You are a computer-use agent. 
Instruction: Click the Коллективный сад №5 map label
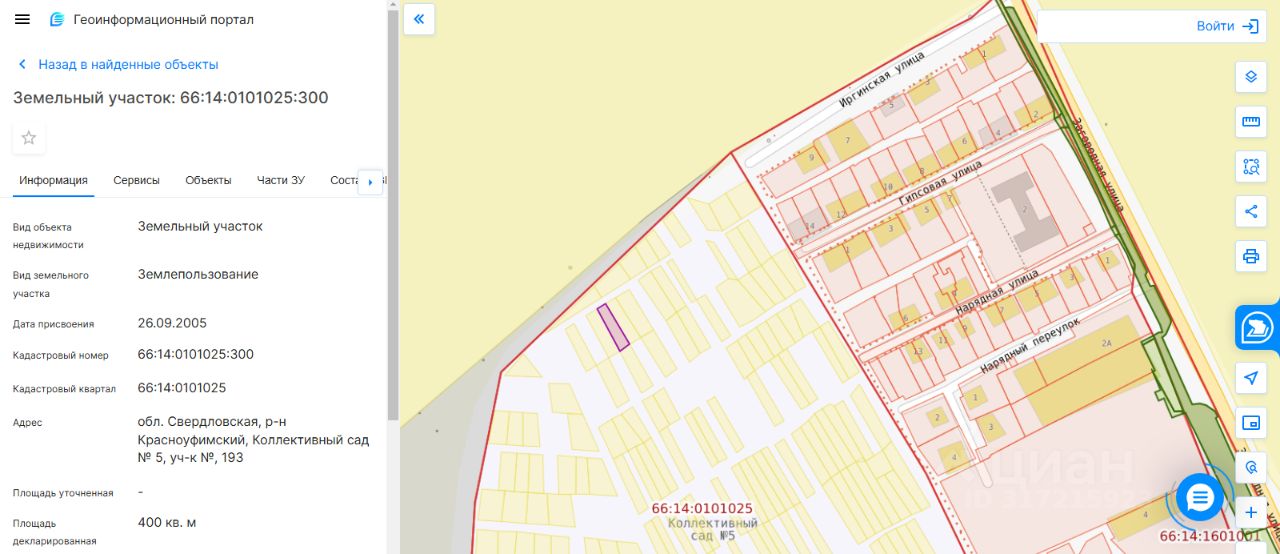click(x=714, y=529)
